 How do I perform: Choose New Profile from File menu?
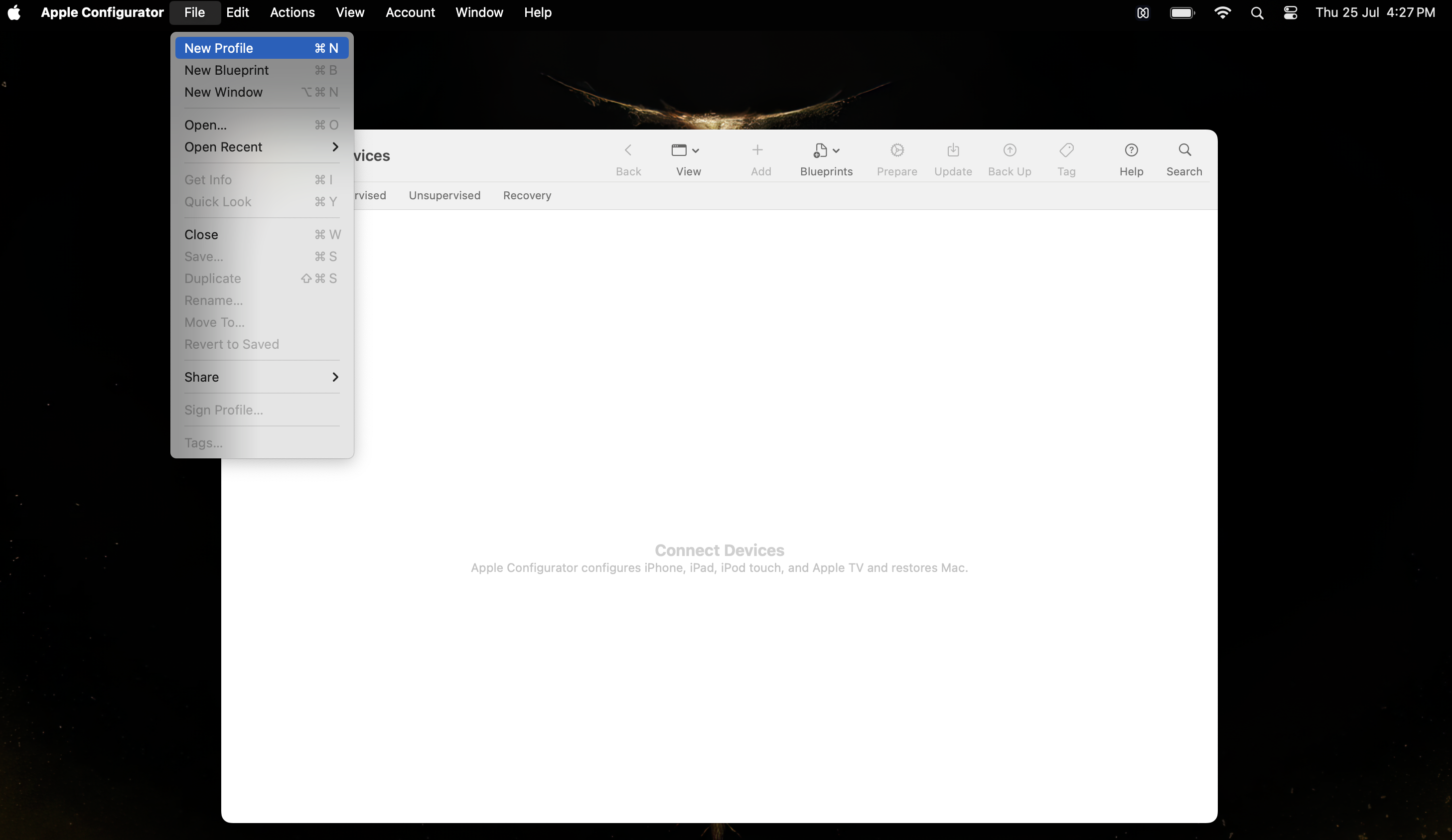(262, 48)
